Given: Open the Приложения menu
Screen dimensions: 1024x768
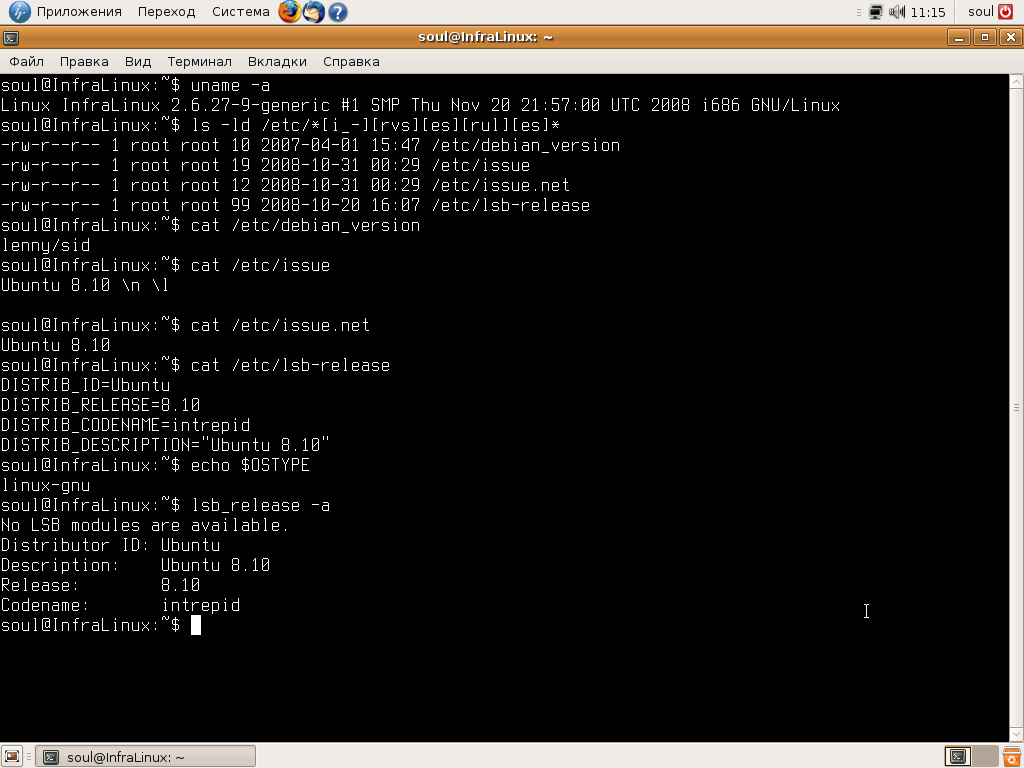Looking at the screenshot, I should pyautogui.click(x=79, y=12).
